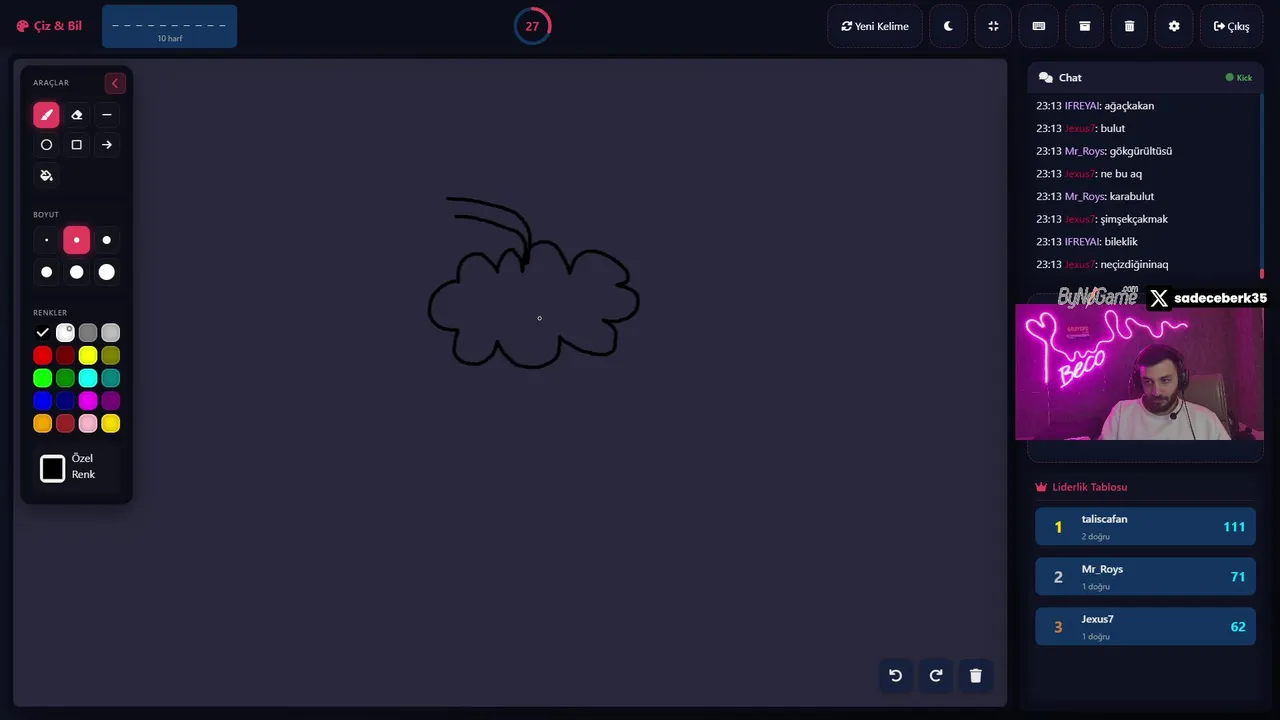Image resolution: width=1280 pixels, height=720 pixels.
Task: Select the bright red color swatch
Action: (42, 355)
